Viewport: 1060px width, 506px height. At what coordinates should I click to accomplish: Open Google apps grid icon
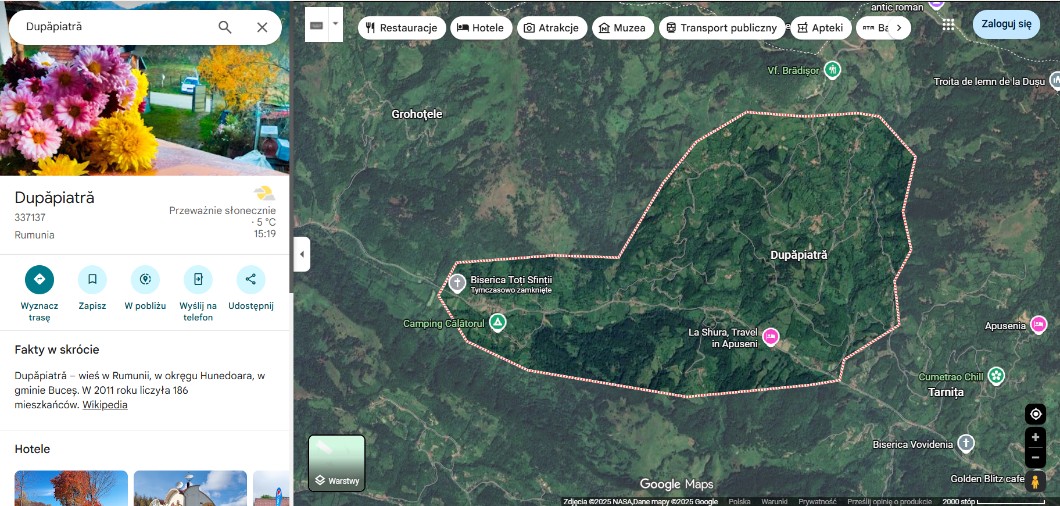pyautogui.click(x=948, y=25)
